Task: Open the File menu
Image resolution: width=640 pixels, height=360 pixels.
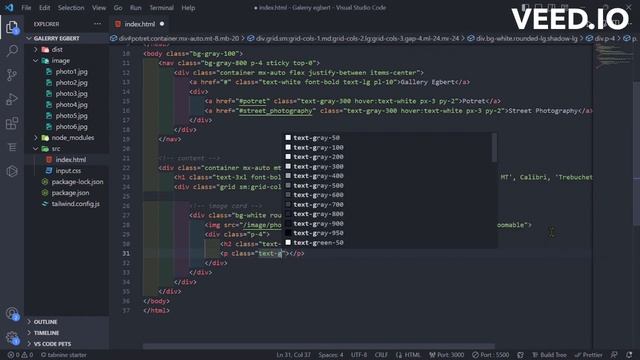Action: tap(26, 8)
